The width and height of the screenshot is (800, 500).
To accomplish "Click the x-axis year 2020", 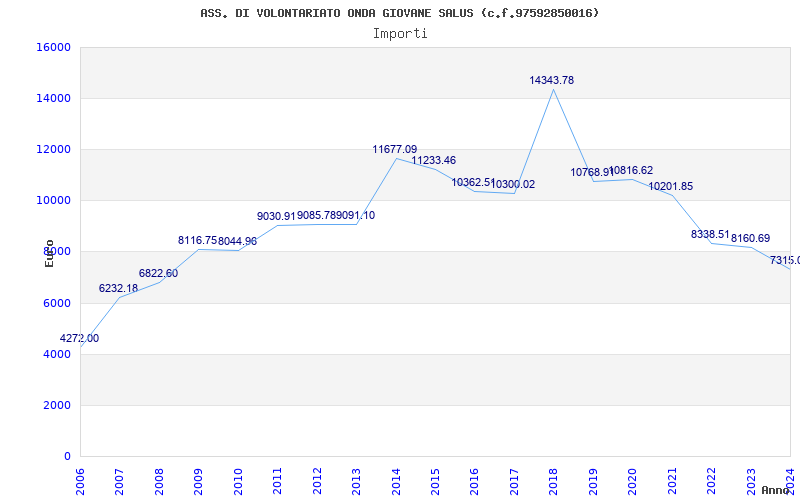I will [x=633, y=481].
